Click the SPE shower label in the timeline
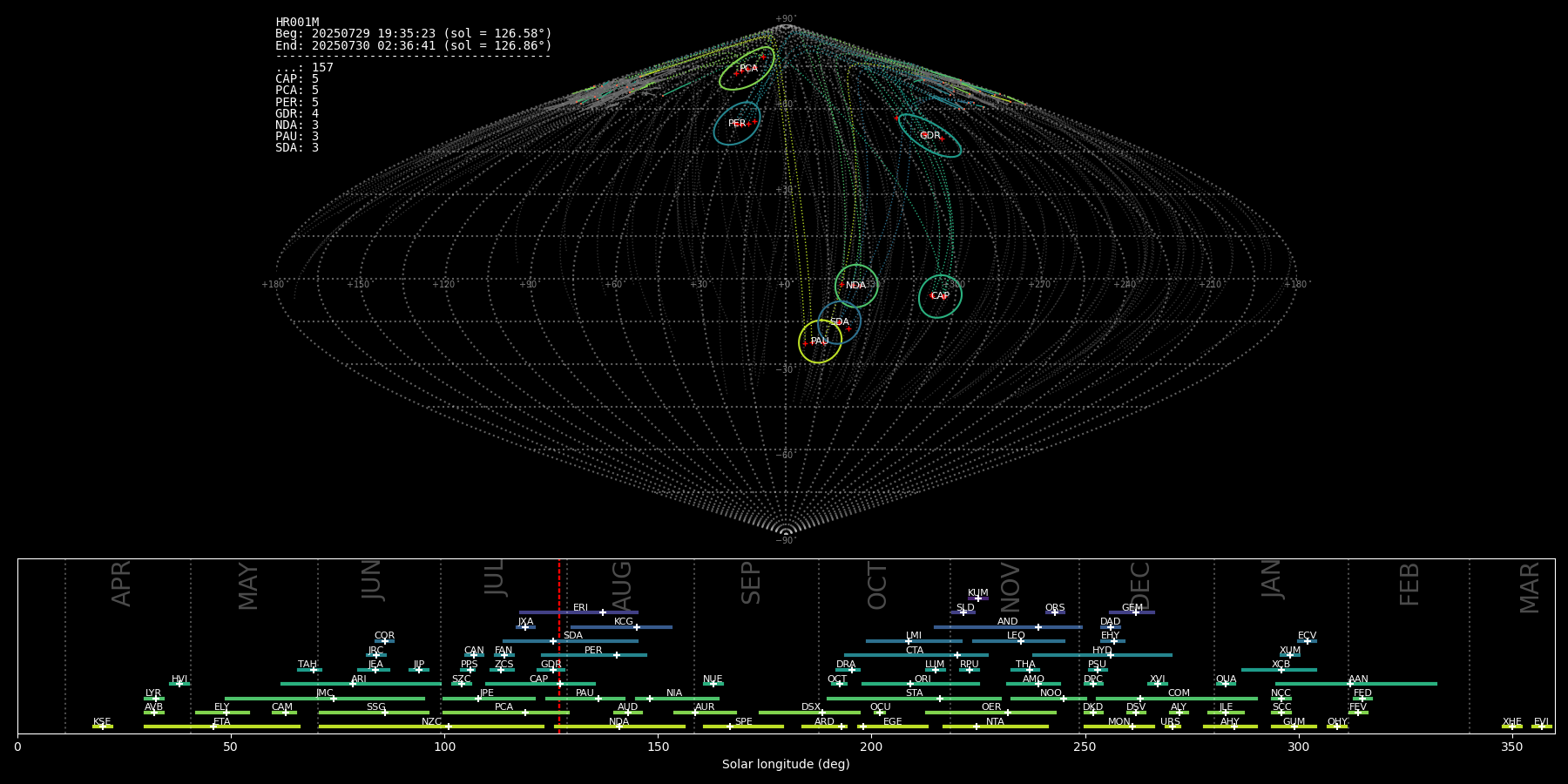Screen dimensions: 1568x784 (x=743, y=722)
